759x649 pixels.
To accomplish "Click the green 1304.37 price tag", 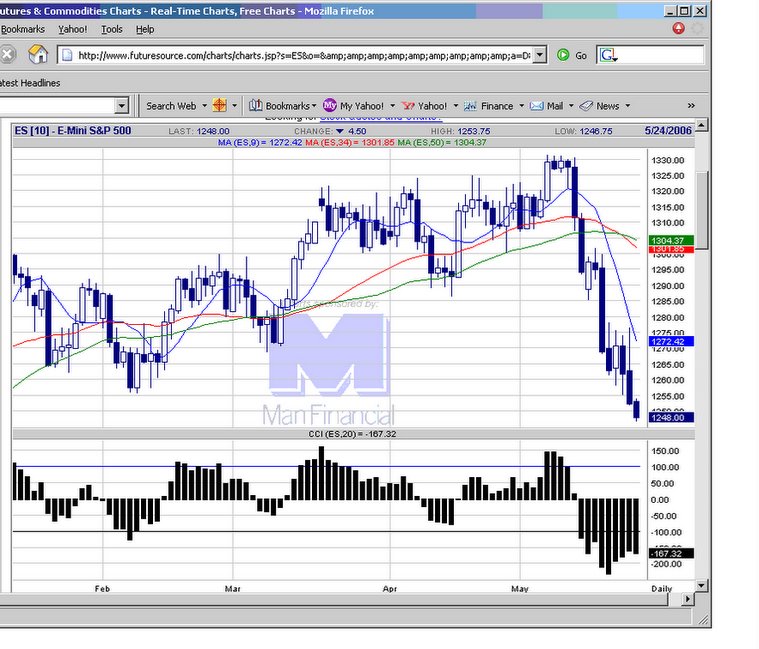I will coord(671,241).
